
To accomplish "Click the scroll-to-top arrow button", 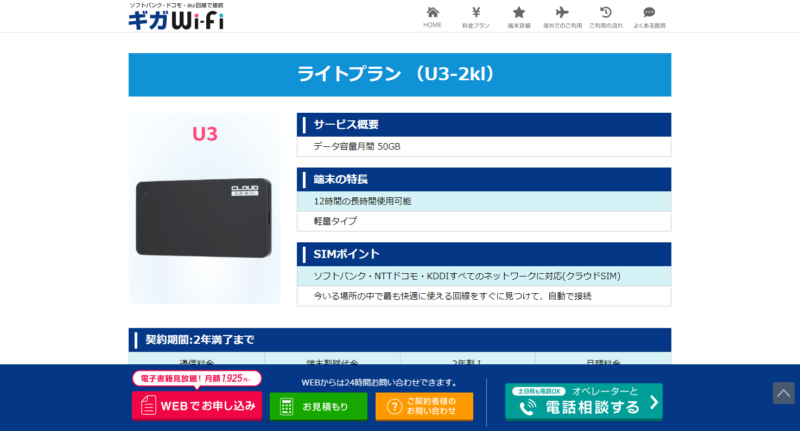I will [x=783, y=393].
